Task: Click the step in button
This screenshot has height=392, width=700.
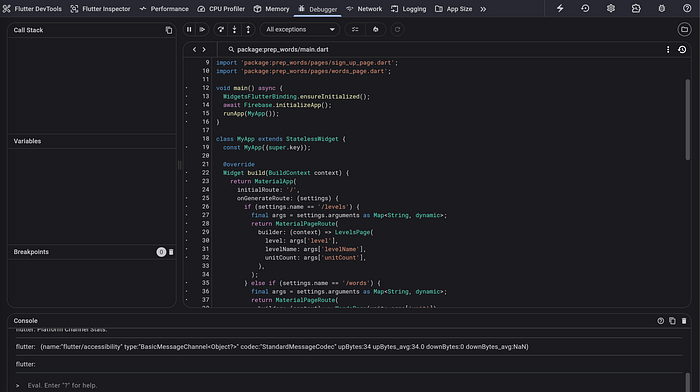Action: [x=234, y=29]
